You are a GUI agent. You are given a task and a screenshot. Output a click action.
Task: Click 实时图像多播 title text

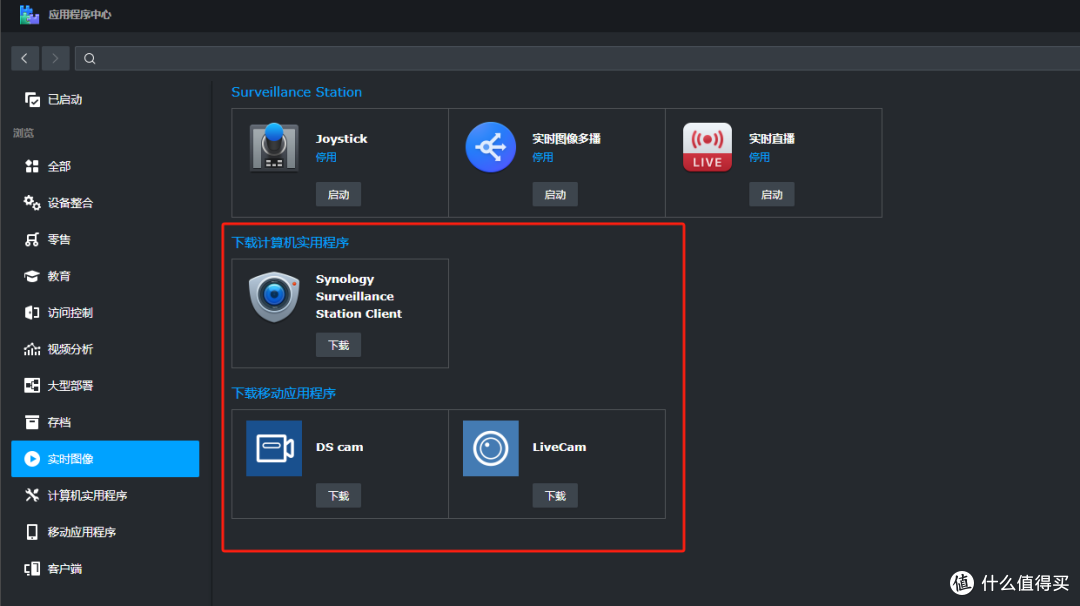pos(566,138)
